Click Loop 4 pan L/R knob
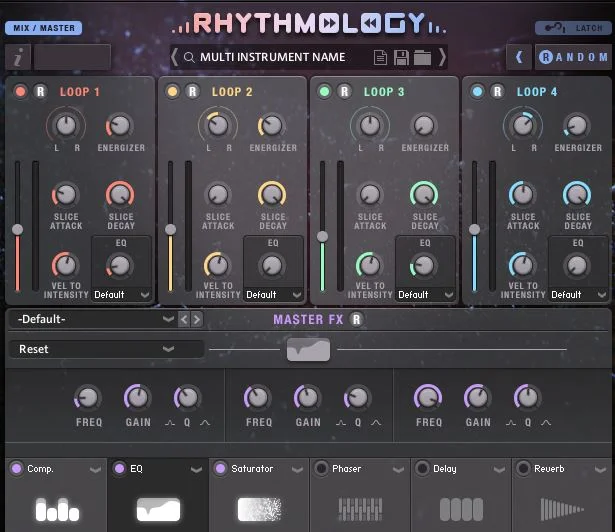The width and height of the screenshot is (615, 532). click(x=523, y=126)
